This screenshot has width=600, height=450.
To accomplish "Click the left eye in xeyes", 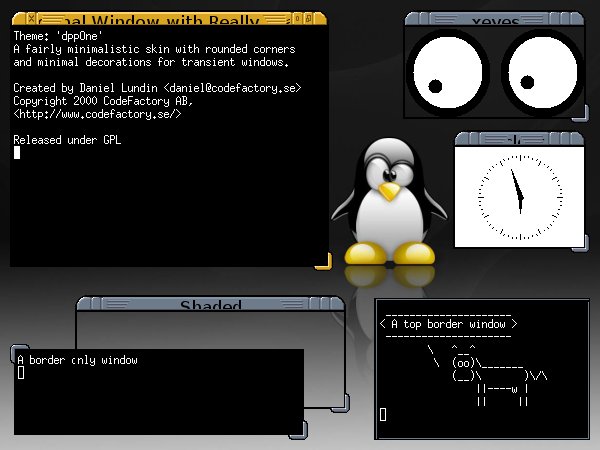I will 447,73.
